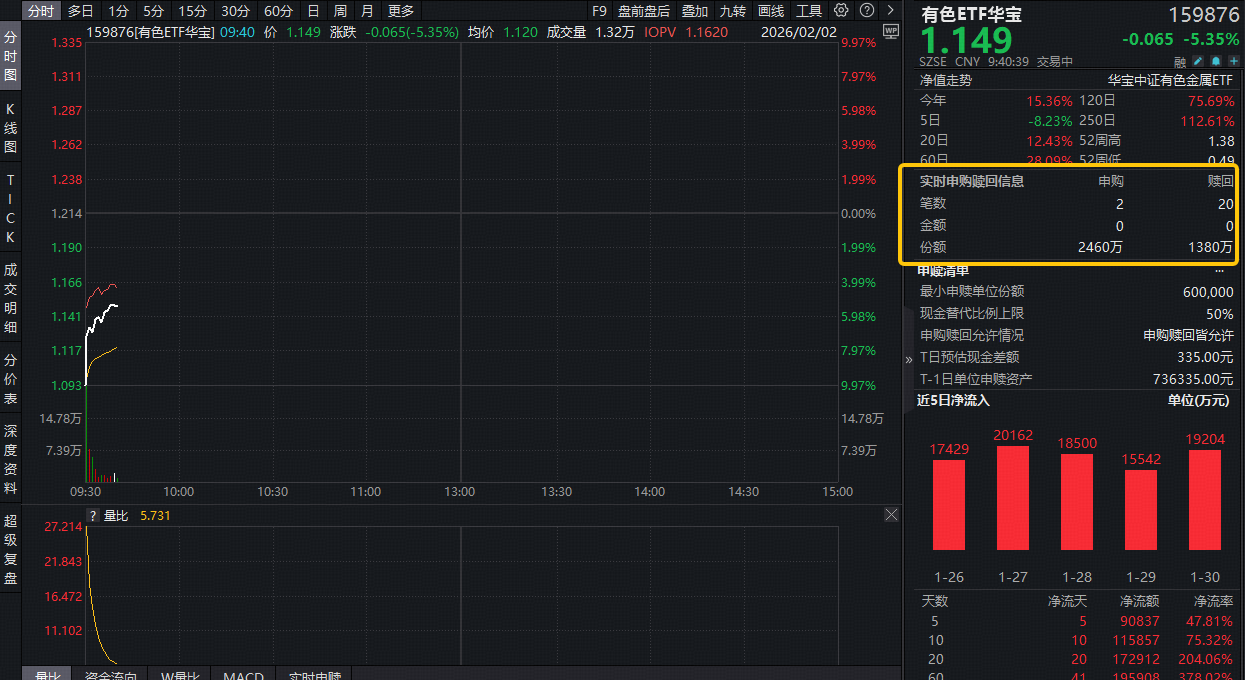This screenshot has height=680, width=1245.
Task: Switch to the 5分 period tab
Action: [x=152, y=11]
